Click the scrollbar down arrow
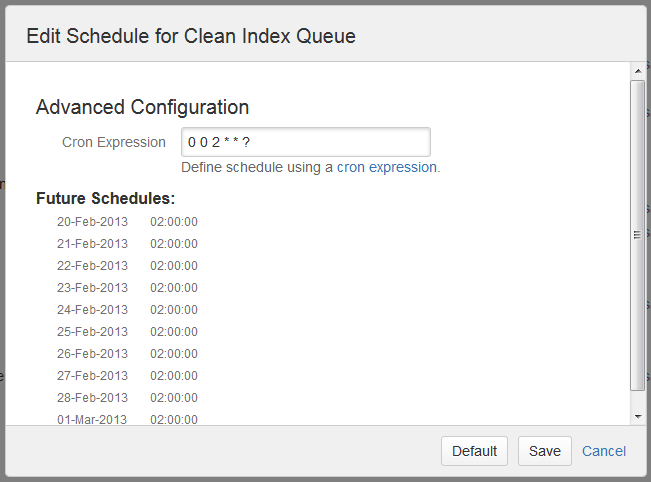This screenshot has width=651, height=482. tap(638, 416)
